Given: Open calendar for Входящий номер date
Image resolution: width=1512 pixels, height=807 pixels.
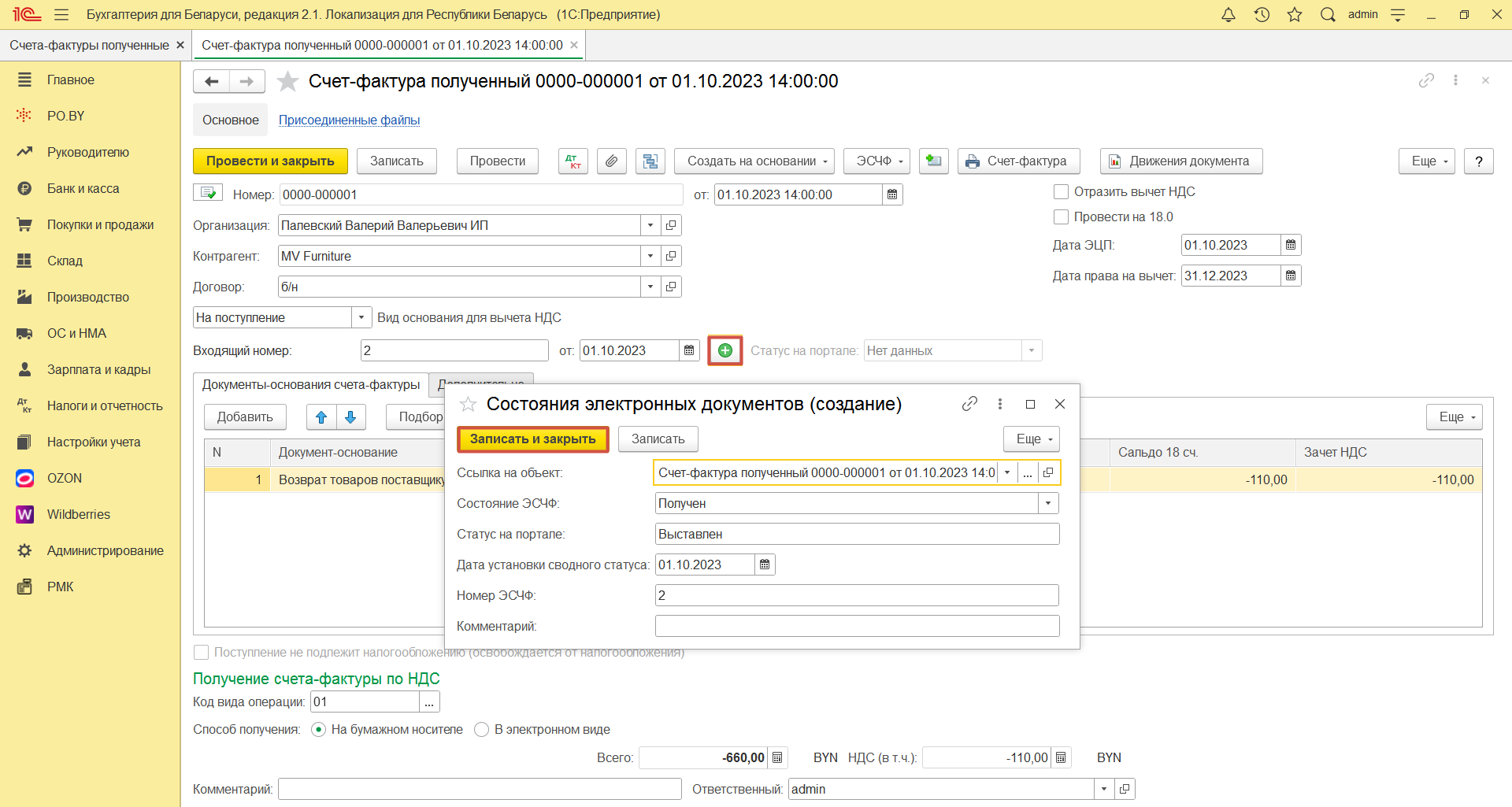Looking at the screenshot, I should (689, 350).
